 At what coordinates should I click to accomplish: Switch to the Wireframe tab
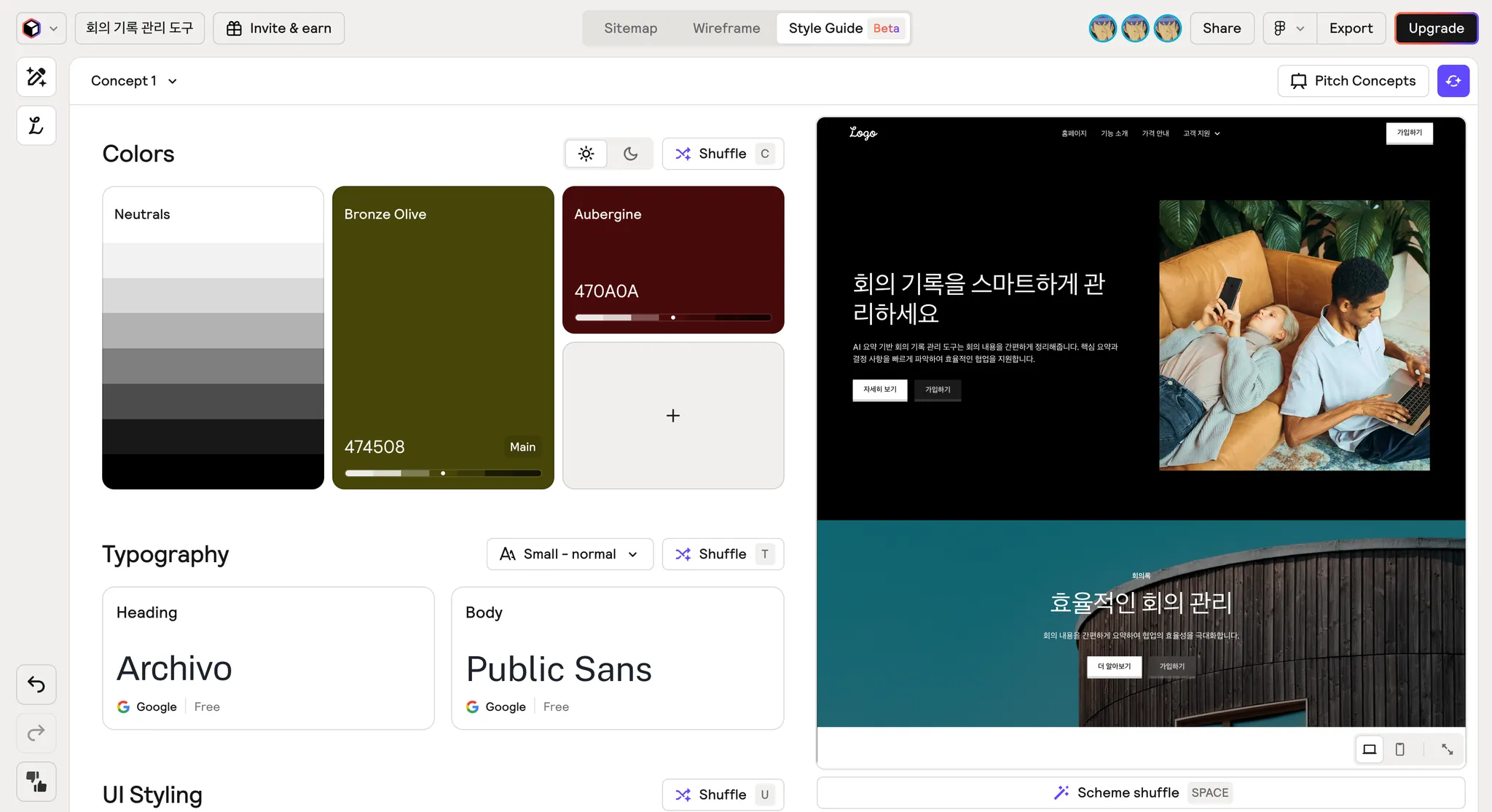click(x=726, y=28)
